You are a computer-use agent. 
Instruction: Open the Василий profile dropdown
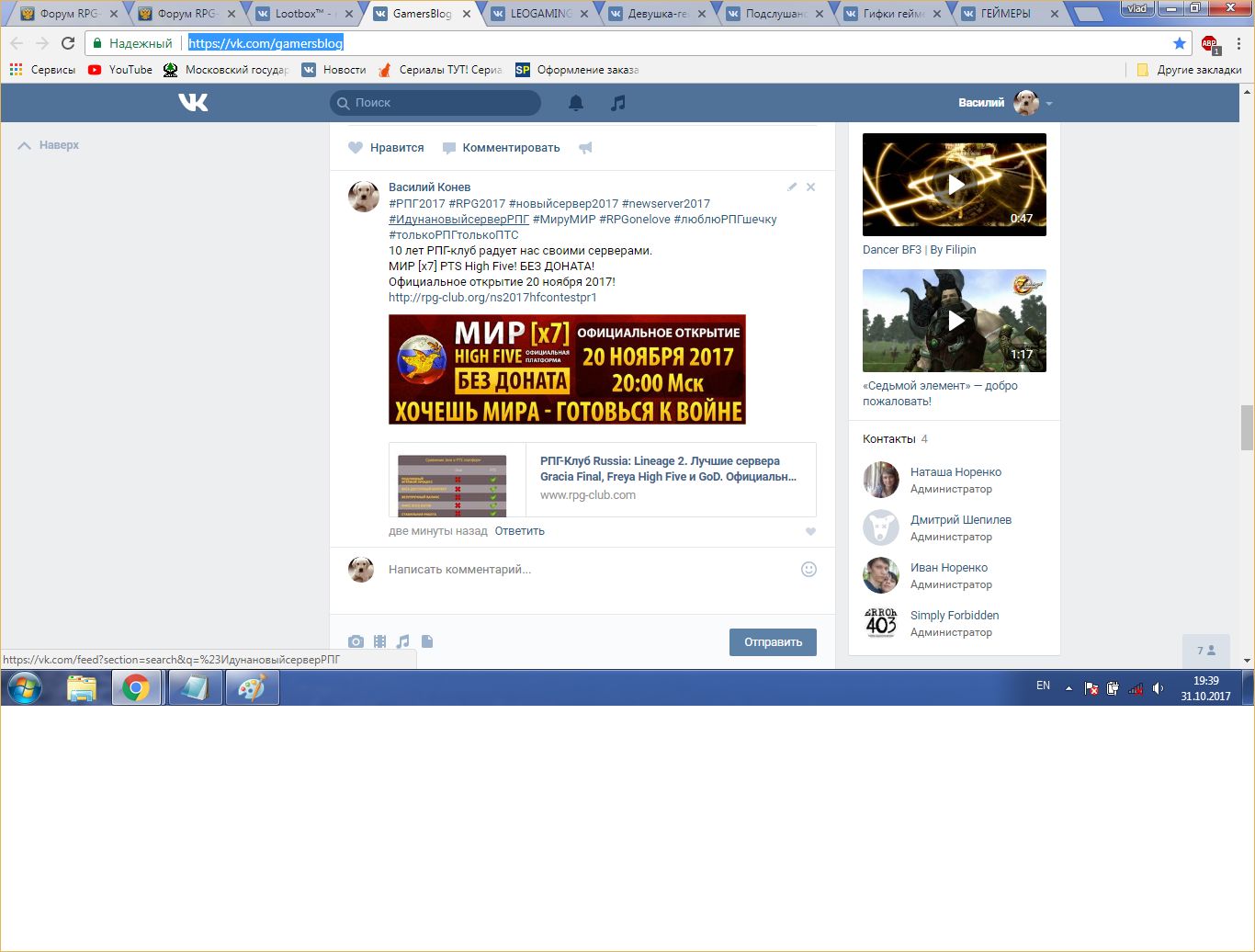[x=1005, y=103]
